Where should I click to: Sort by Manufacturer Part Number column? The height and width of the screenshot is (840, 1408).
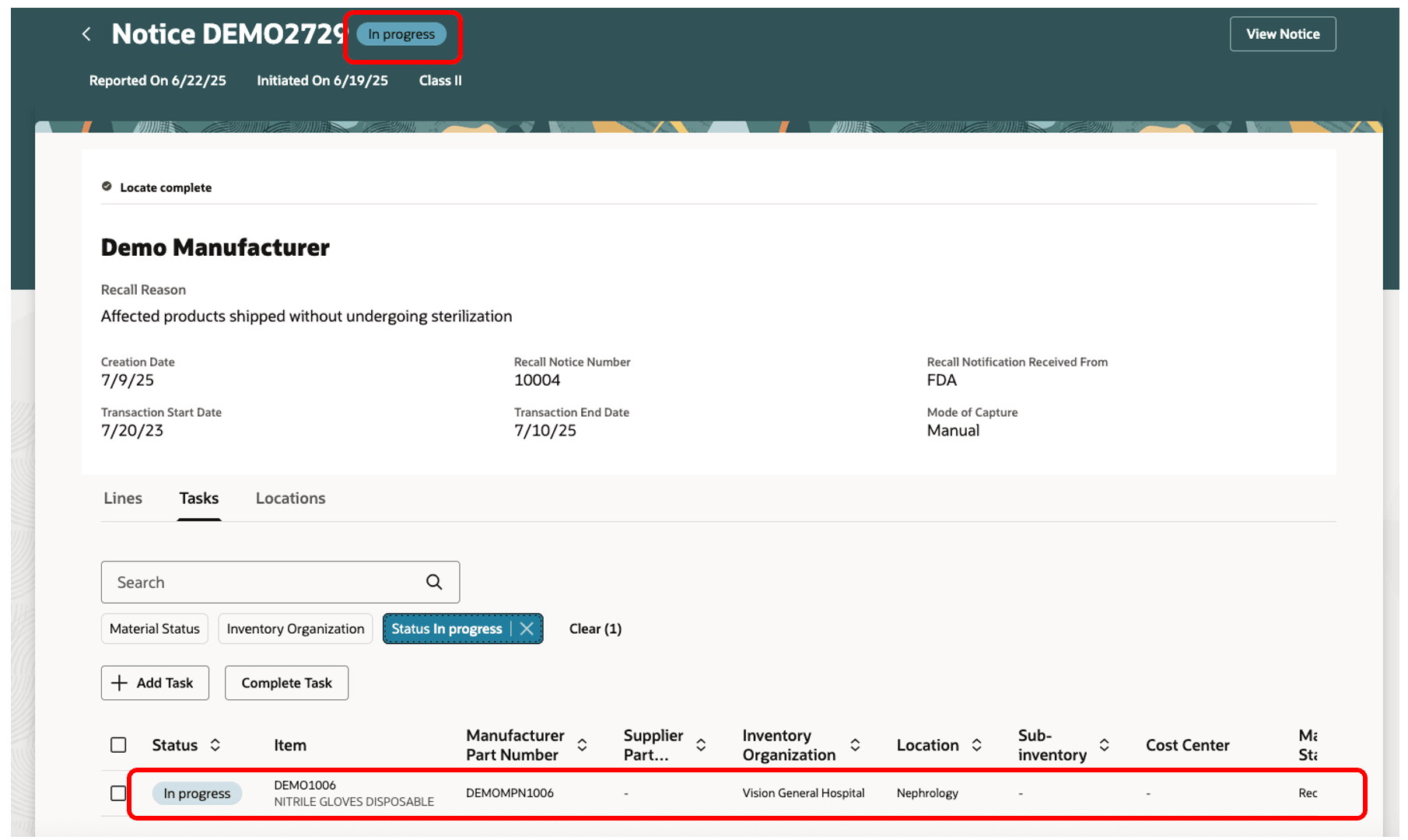coord(582,745)
